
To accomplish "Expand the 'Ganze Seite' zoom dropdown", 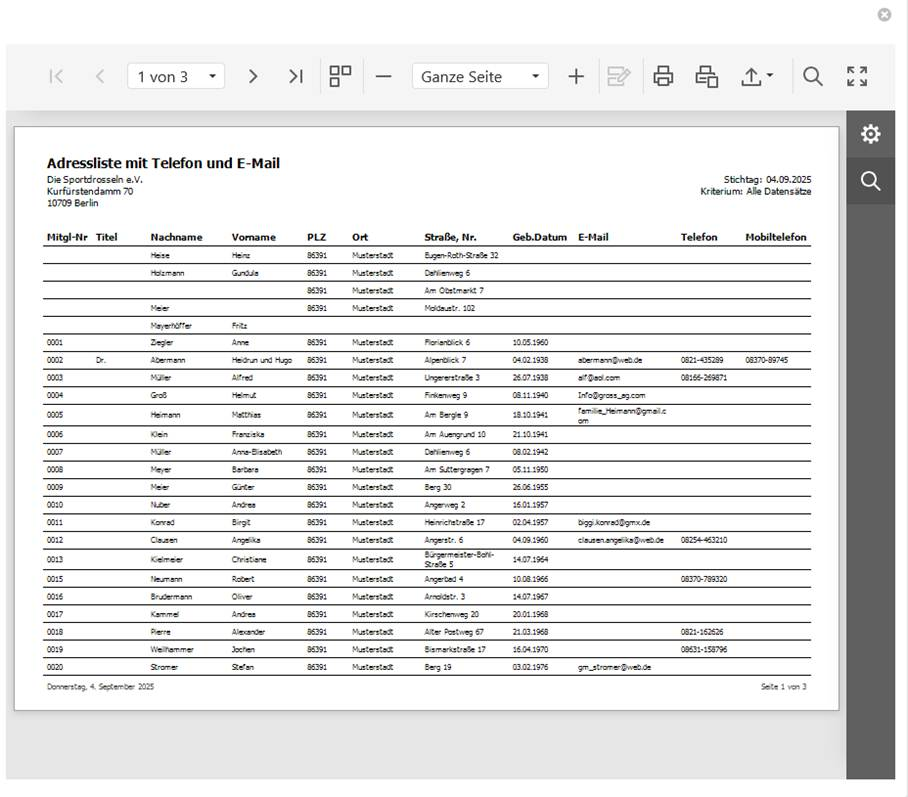I will coord(481,76).
